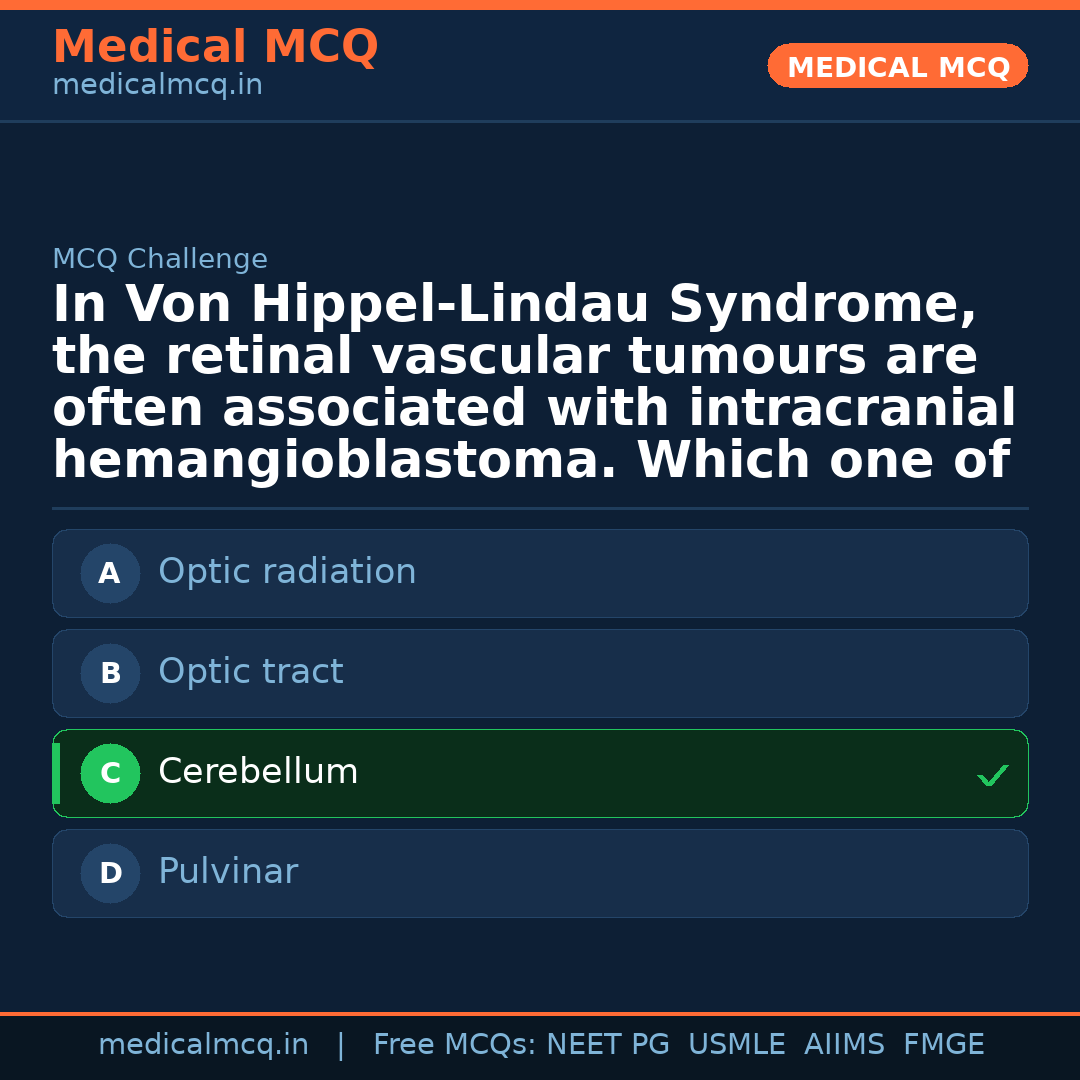Click "FMGE" in the footer
The width and height of the screenshot is (1080, 1080).
click(x=943, y=1045)
